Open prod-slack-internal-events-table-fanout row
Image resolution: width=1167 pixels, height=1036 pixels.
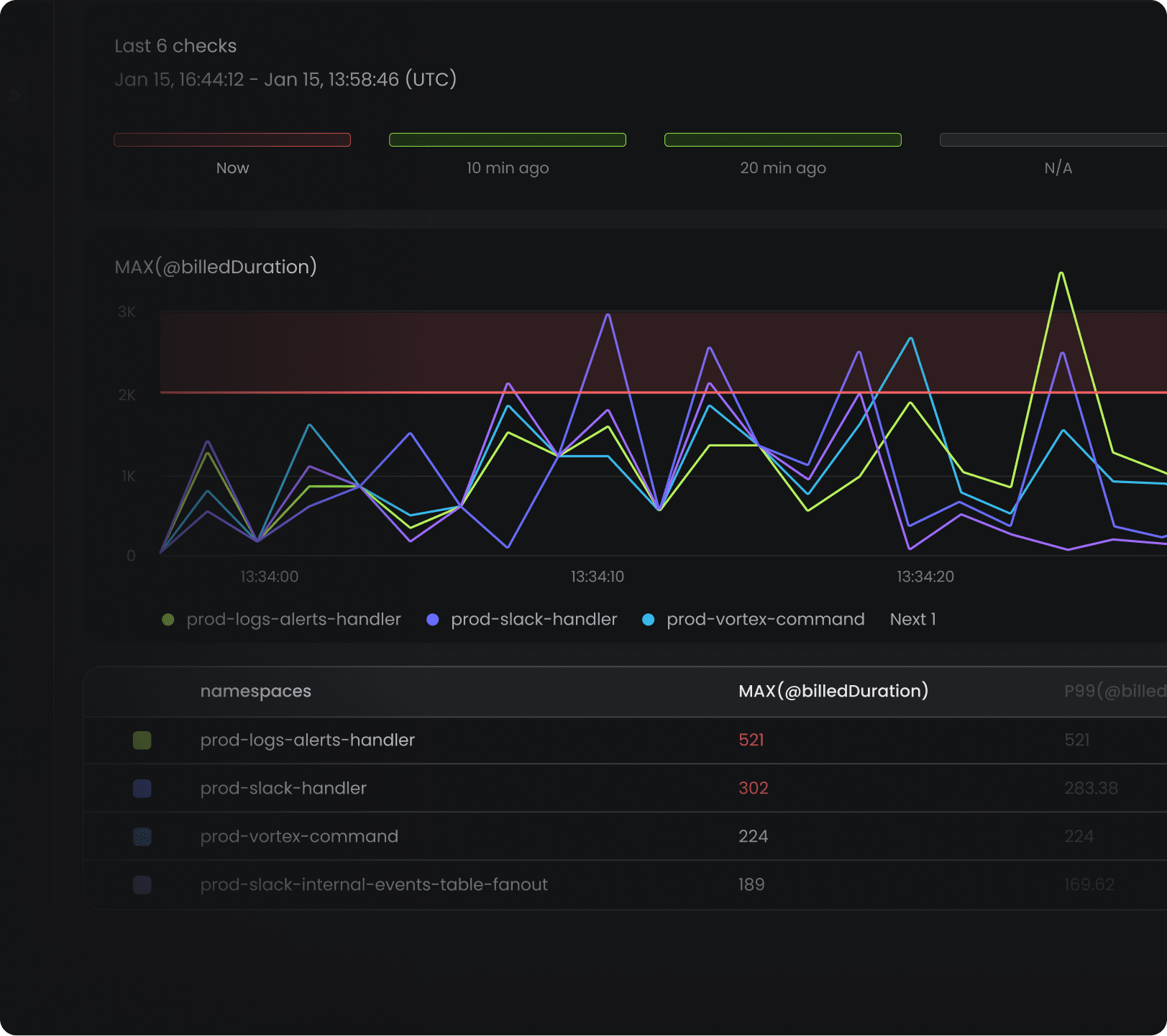(374, 885)
